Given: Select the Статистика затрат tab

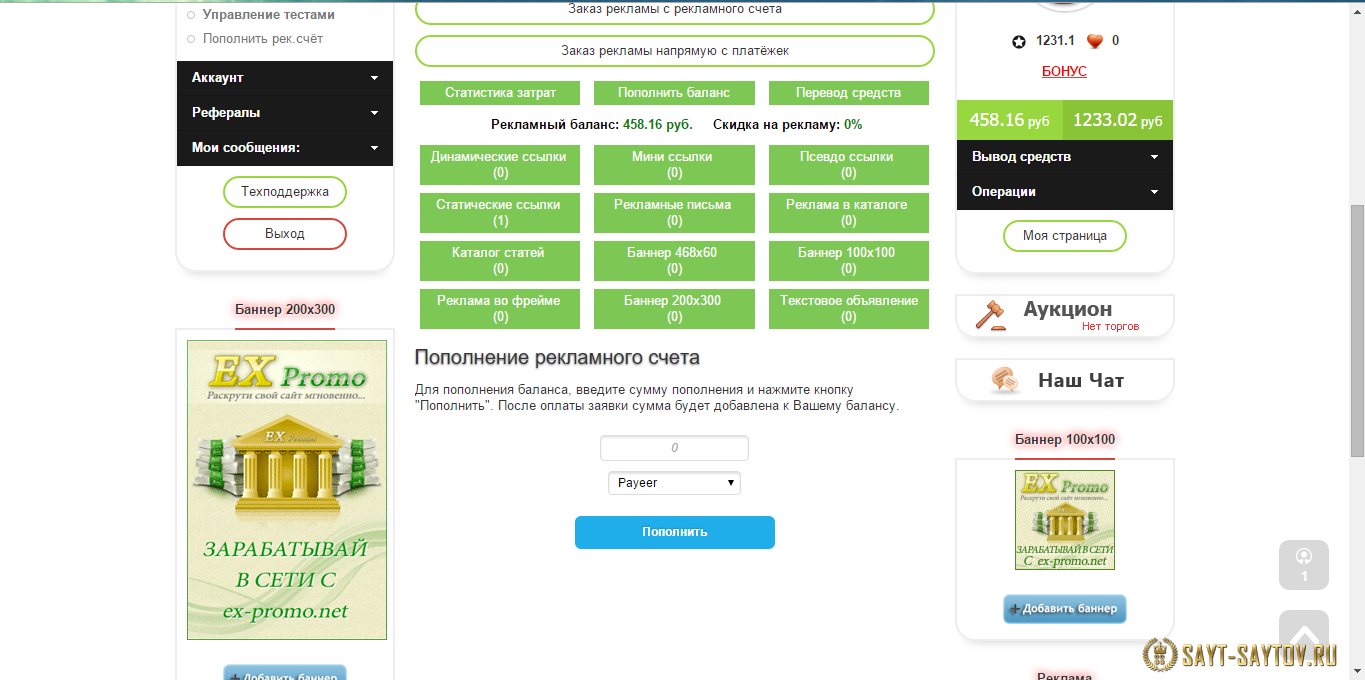Looking at the screenshot, I should click(500, 93).
